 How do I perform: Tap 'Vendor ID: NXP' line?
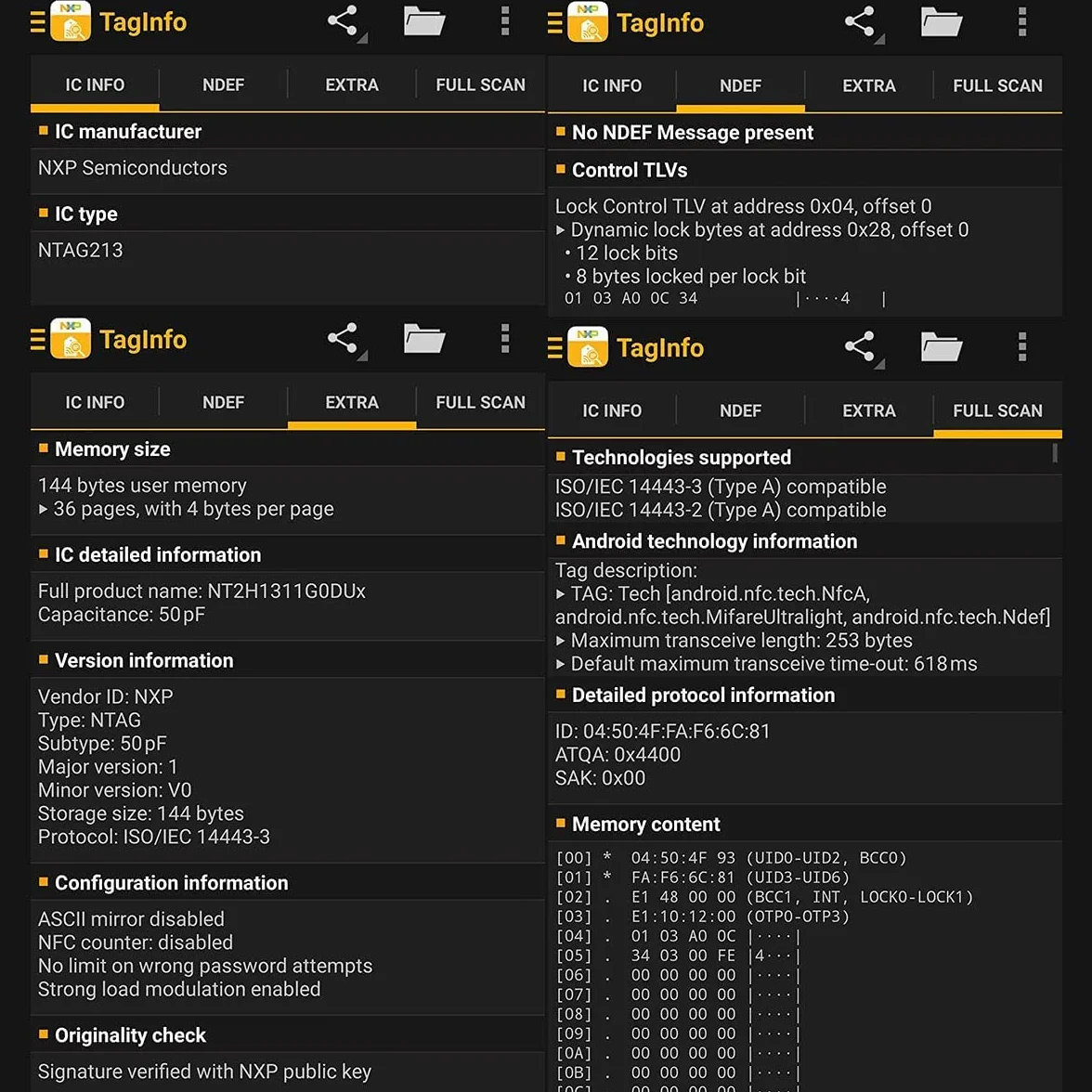pos(105,696)
